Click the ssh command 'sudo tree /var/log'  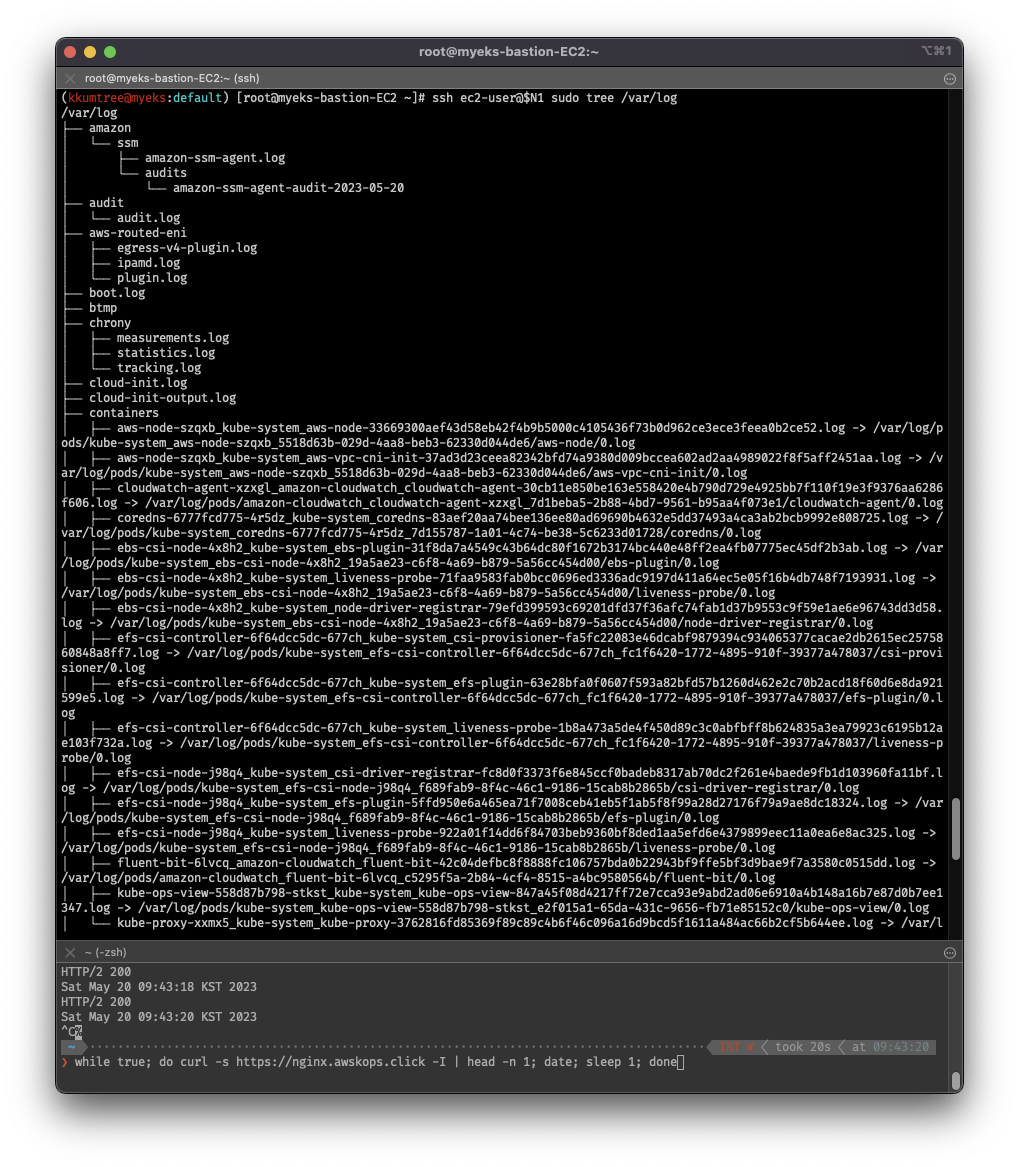[614, 97]
